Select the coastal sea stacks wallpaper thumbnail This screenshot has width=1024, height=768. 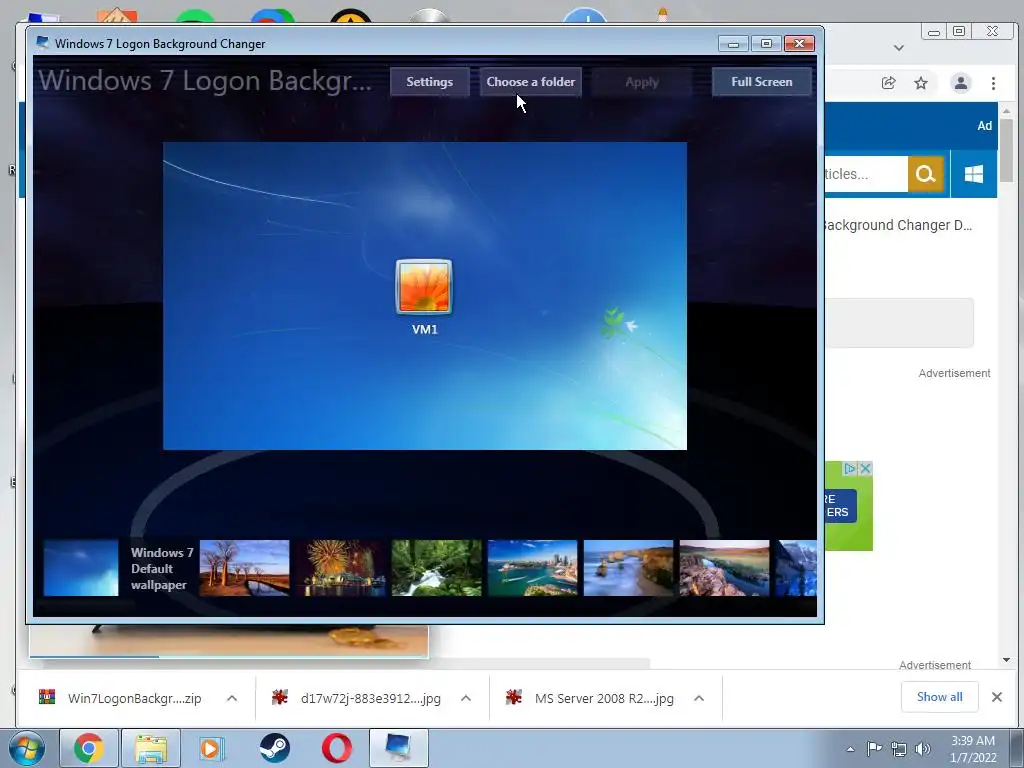[628, 568]
